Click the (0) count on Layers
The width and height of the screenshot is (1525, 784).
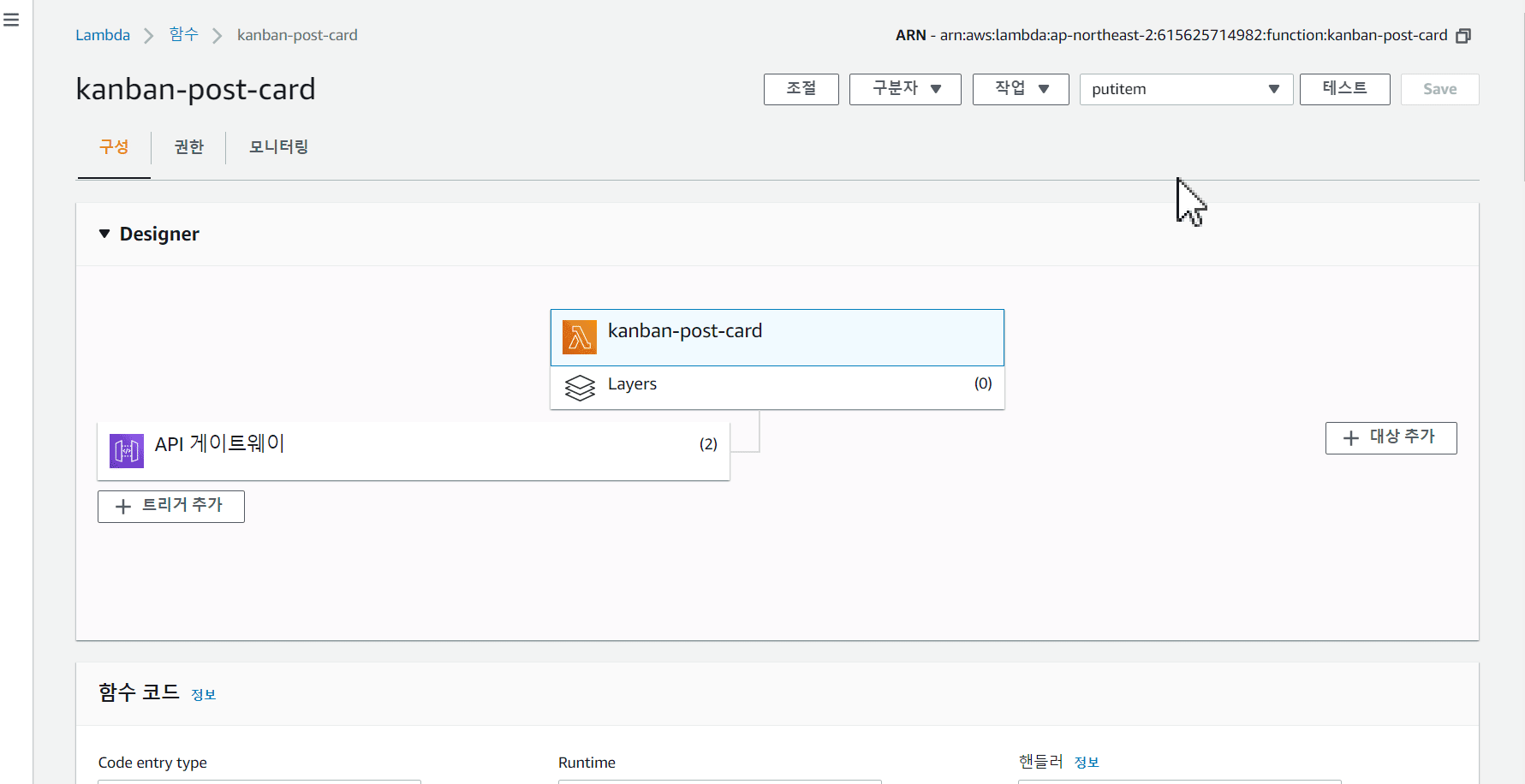click(x=983, y=383)
